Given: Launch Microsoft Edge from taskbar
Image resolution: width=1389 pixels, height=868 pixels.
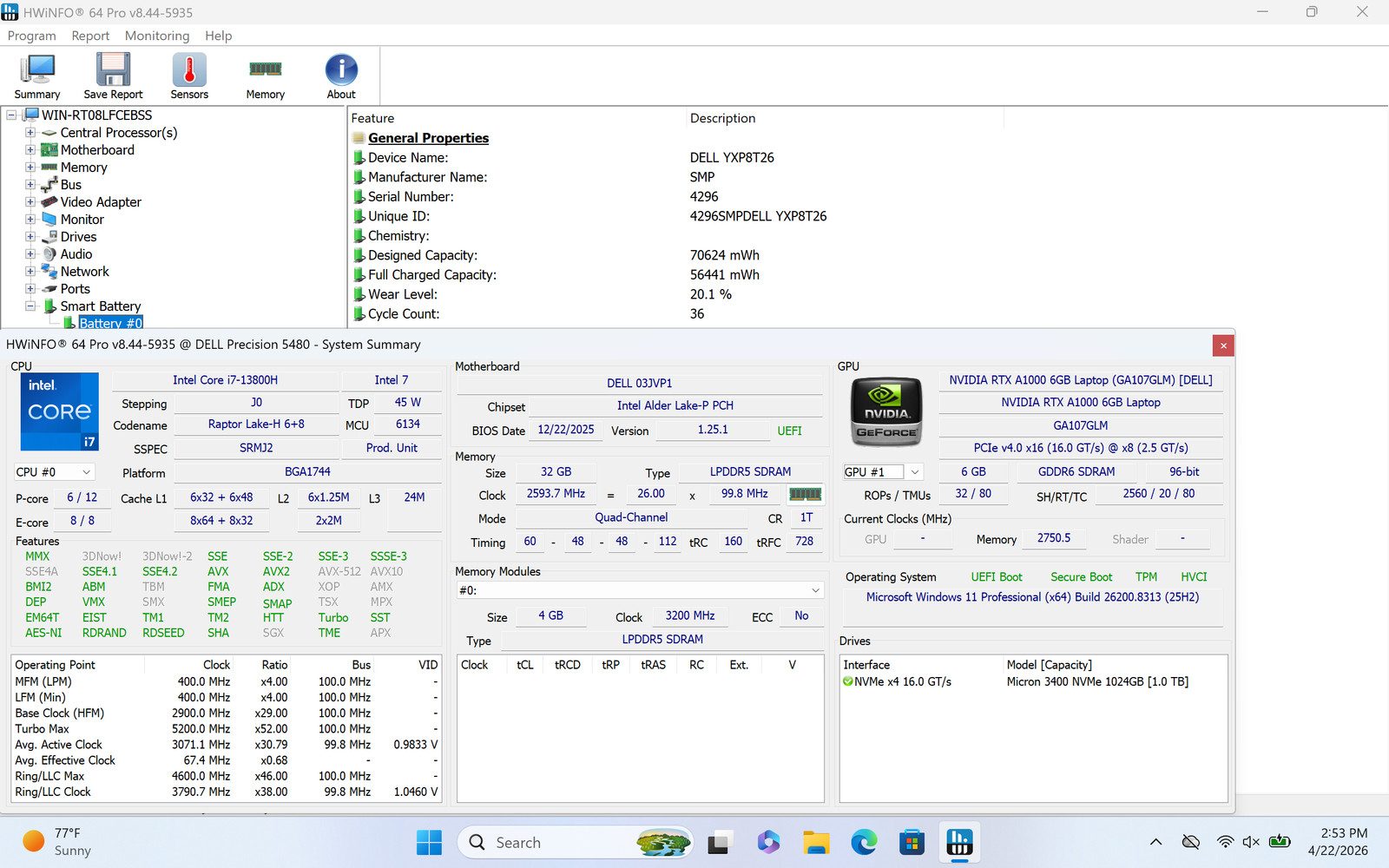Looking at the screenshot, I should tap(864, 842).
